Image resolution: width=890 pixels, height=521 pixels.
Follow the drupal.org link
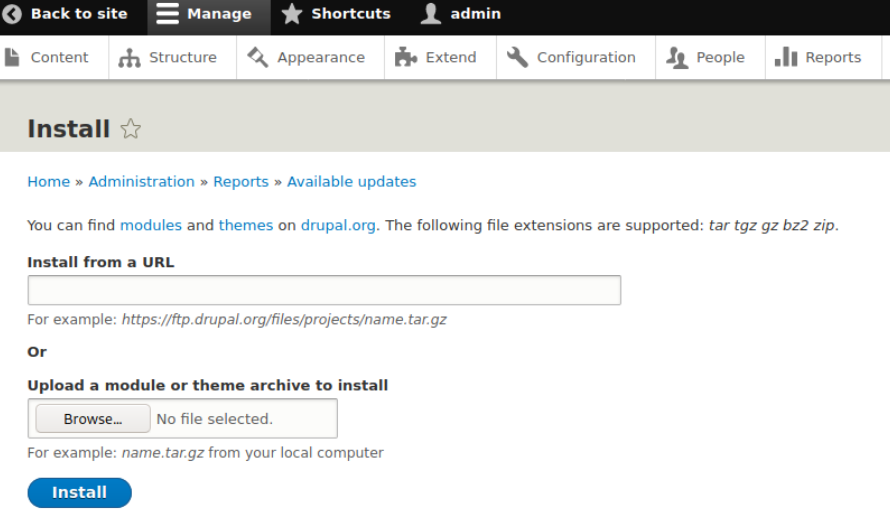(338, 225)
